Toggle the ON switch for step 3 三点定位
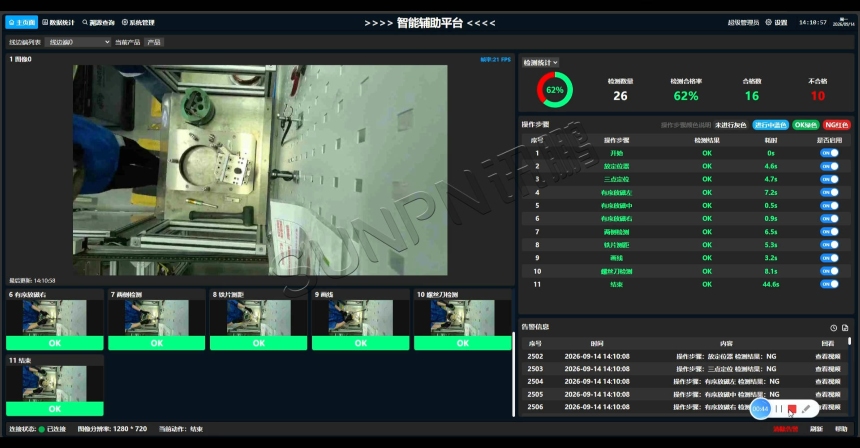The height and width of the screenshot is (448, 860). pyautogui.click(x=829, y=179)
